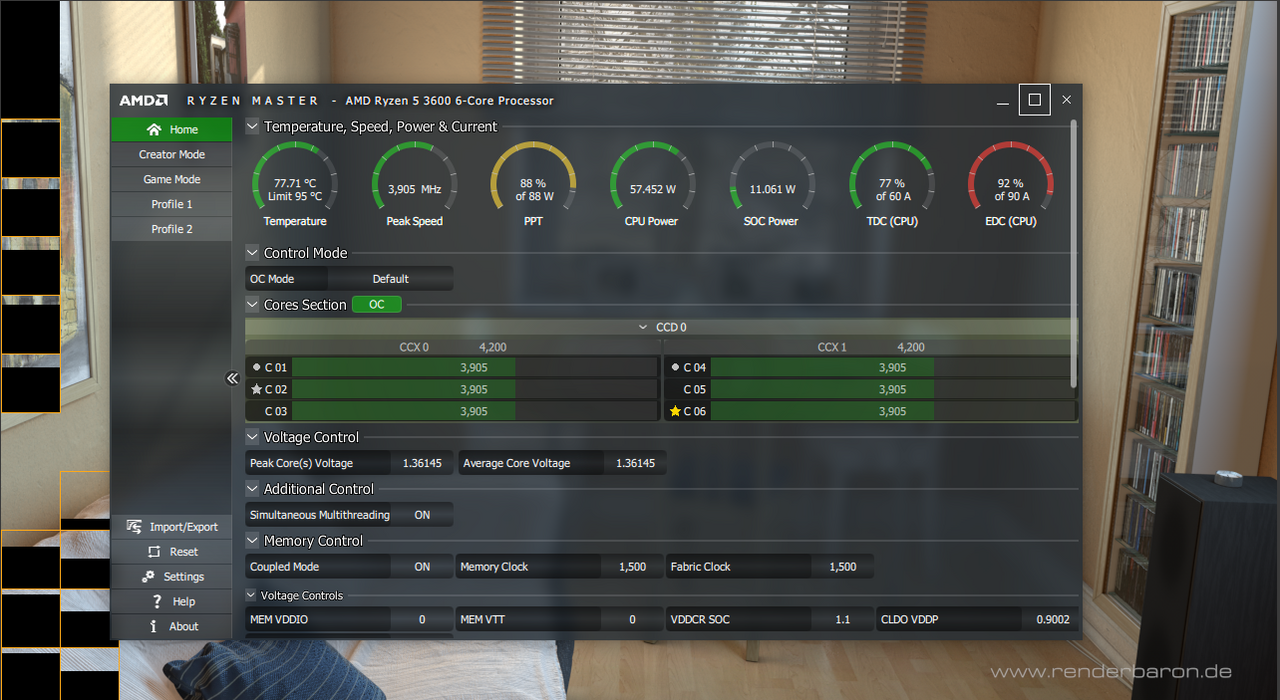The image size is (1280, 700).
Task: Collapse the Cores Section
Action: tap(252, 305)
